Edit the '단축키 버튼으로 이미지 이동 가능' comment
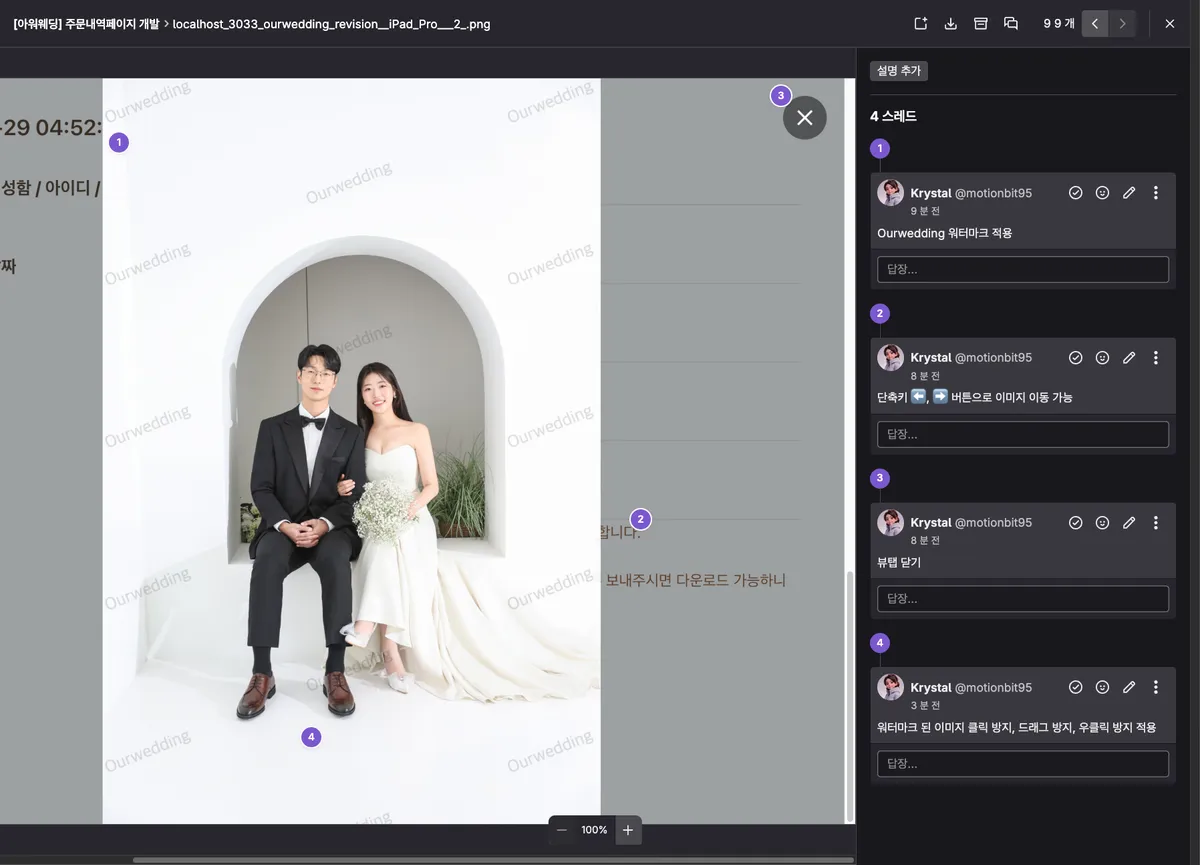This screenshot has height=865, width=1200. point(1129,357)
